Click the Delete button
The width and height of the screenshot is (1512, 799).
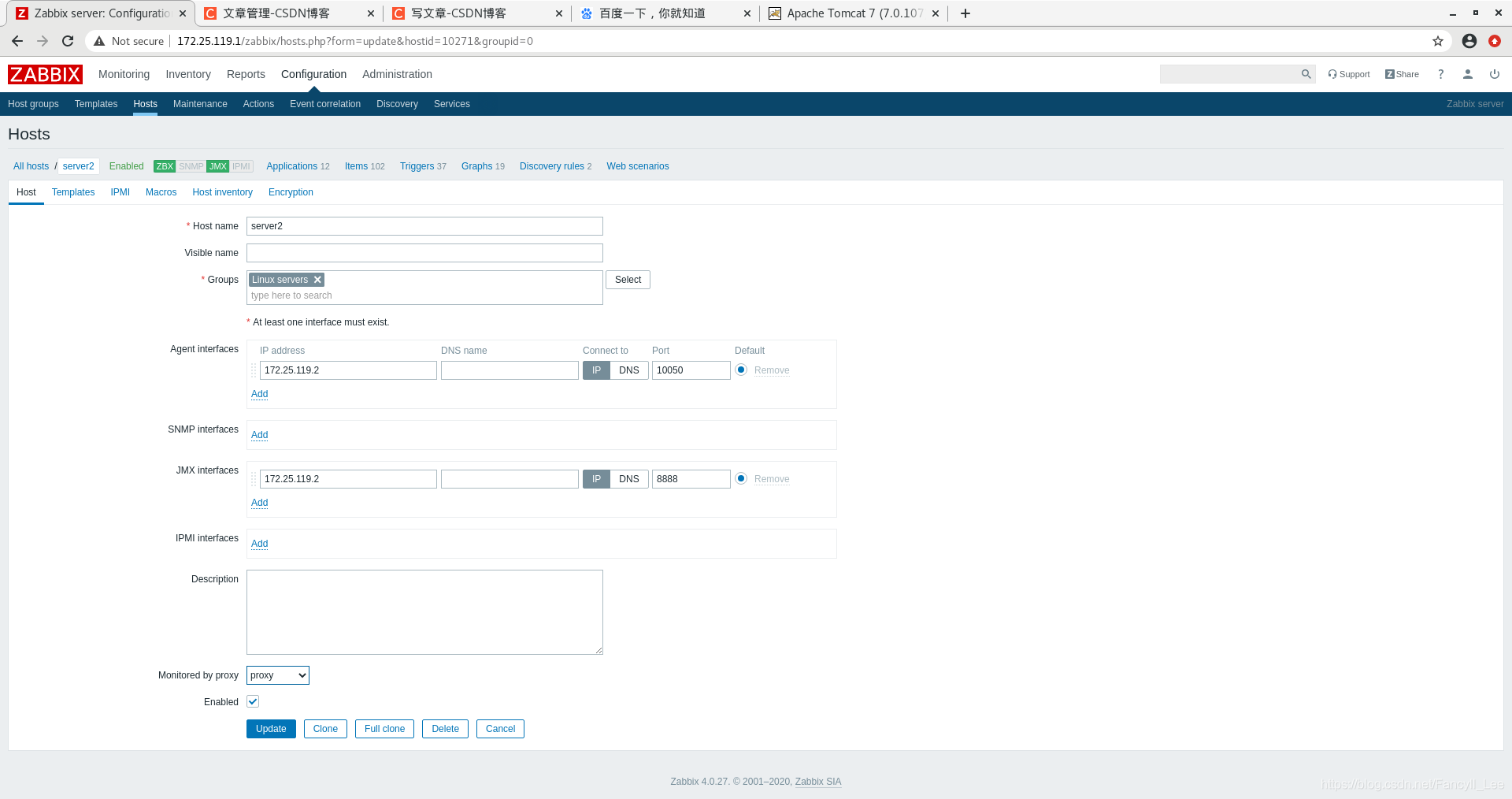pyautogui.click(x=445, y=729)
